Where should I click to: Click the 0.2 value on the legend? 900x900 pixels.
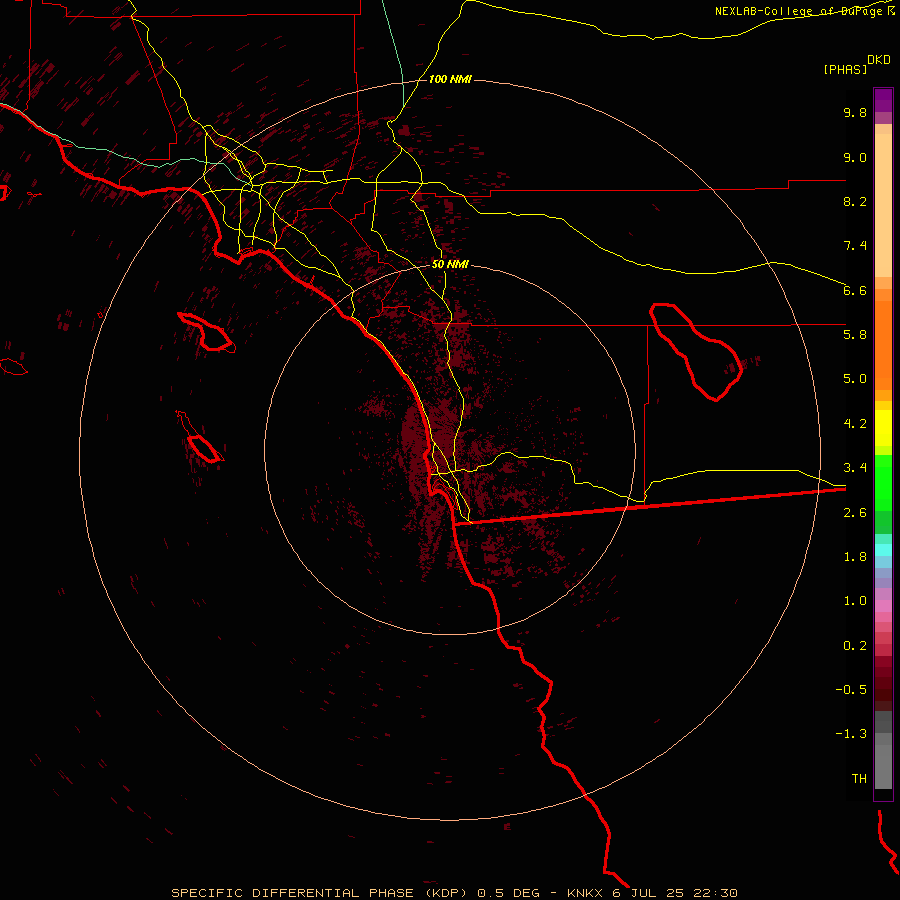855,646
